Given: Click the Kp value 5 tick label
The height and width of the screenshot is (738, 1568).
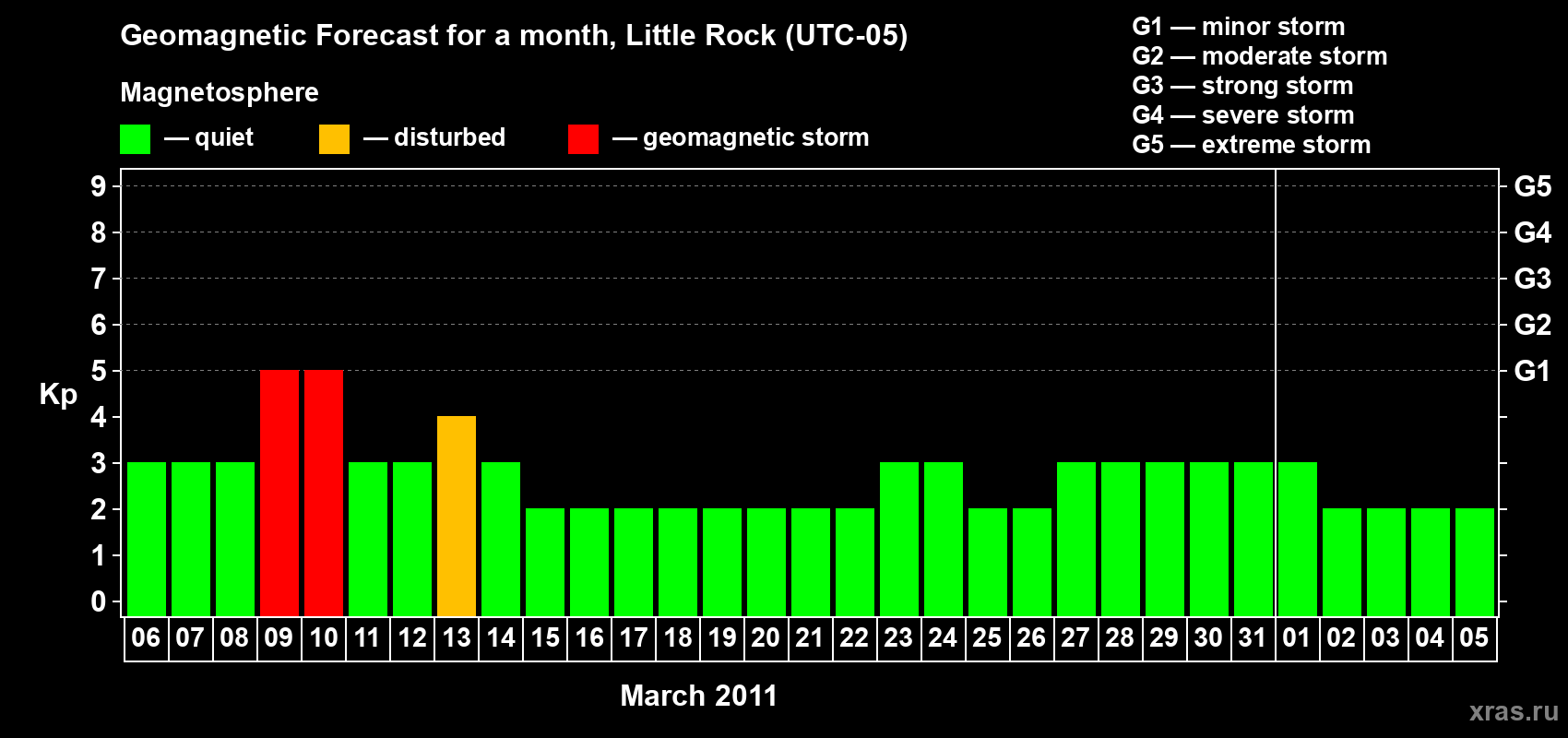Looking at the screenshot, I should click(x=98, y=371).
